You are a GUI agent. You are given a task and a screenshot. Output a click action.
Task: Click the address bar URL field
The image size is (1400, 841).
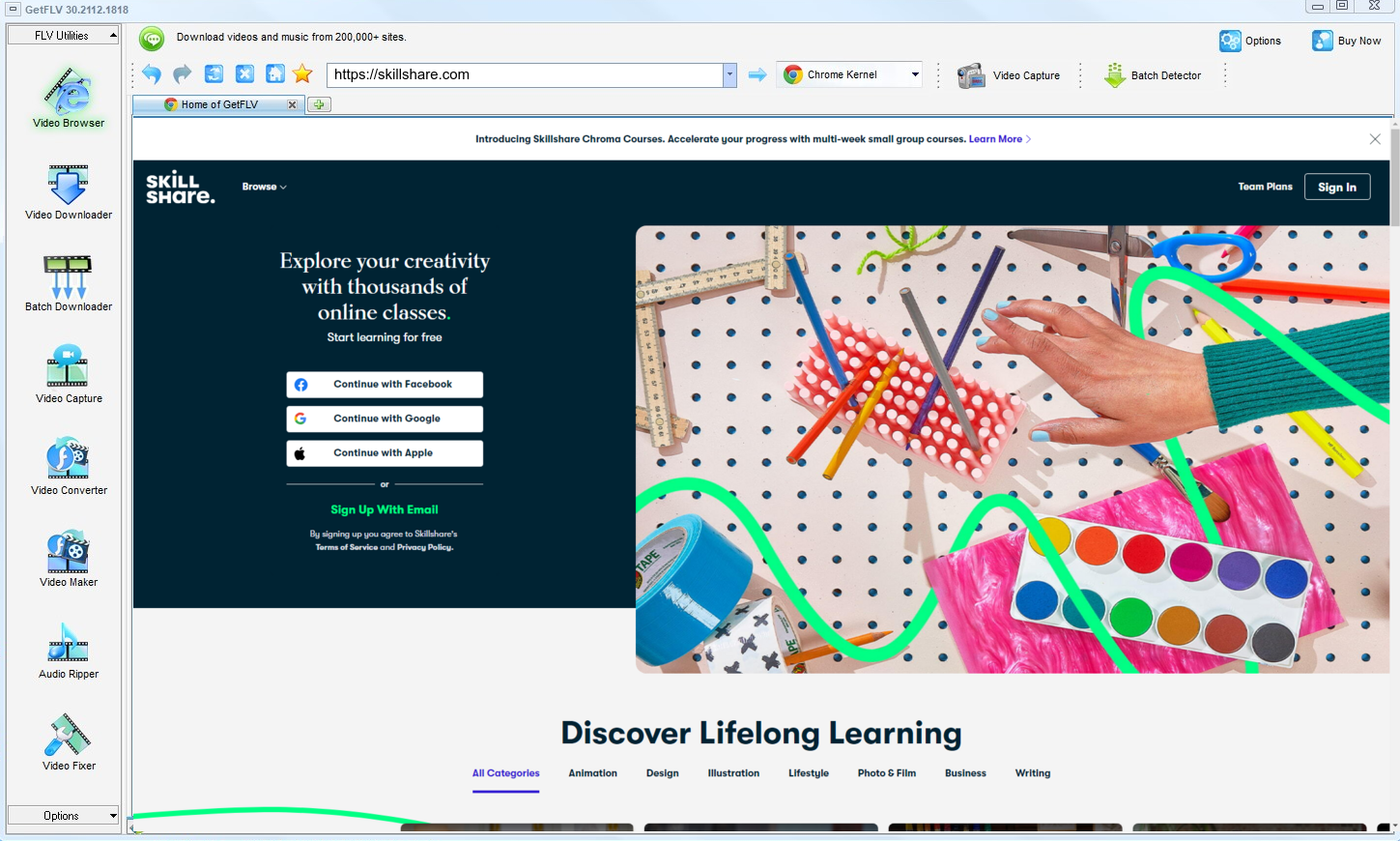click(x=525, y=74)
